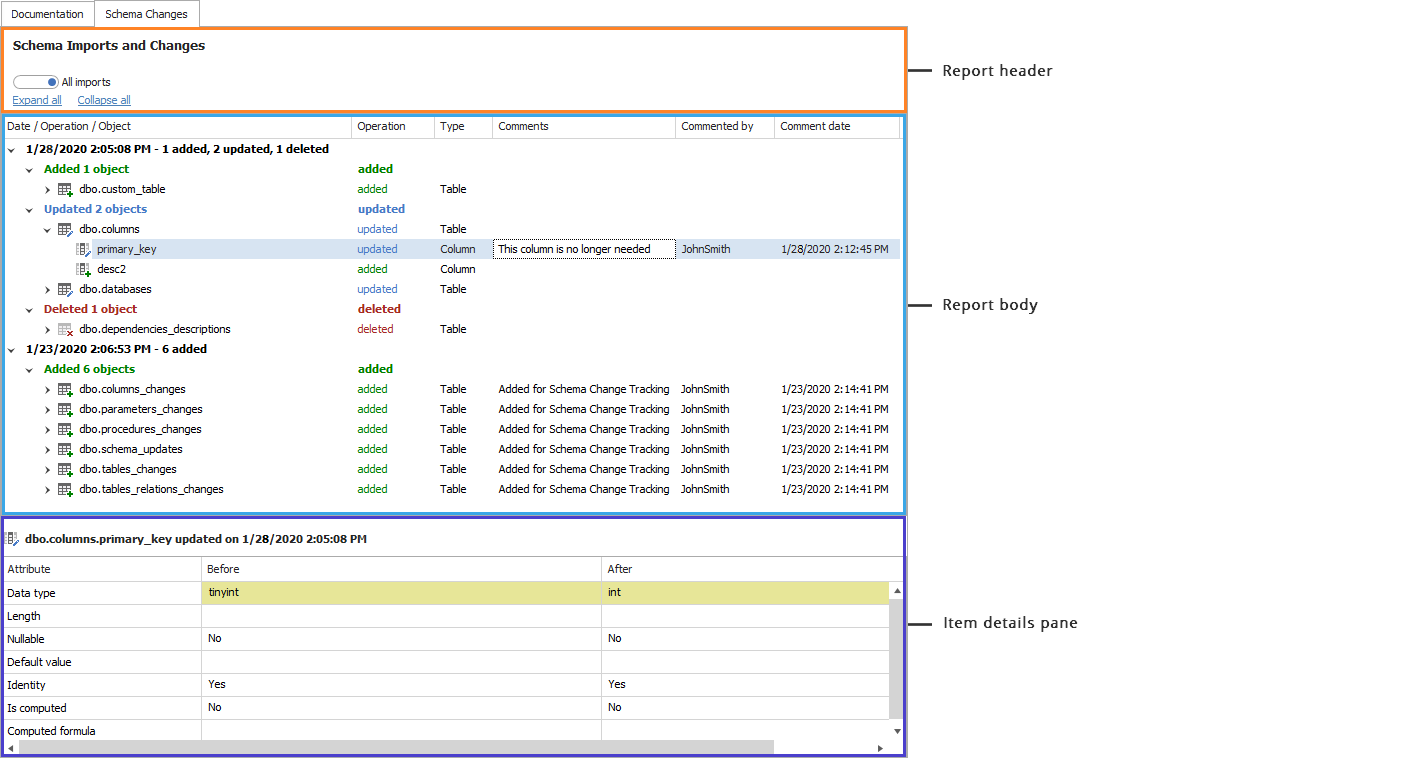1404x758 pixels.
Task: Click the dbo.custom_table added table icon
Action: [65, 190]
